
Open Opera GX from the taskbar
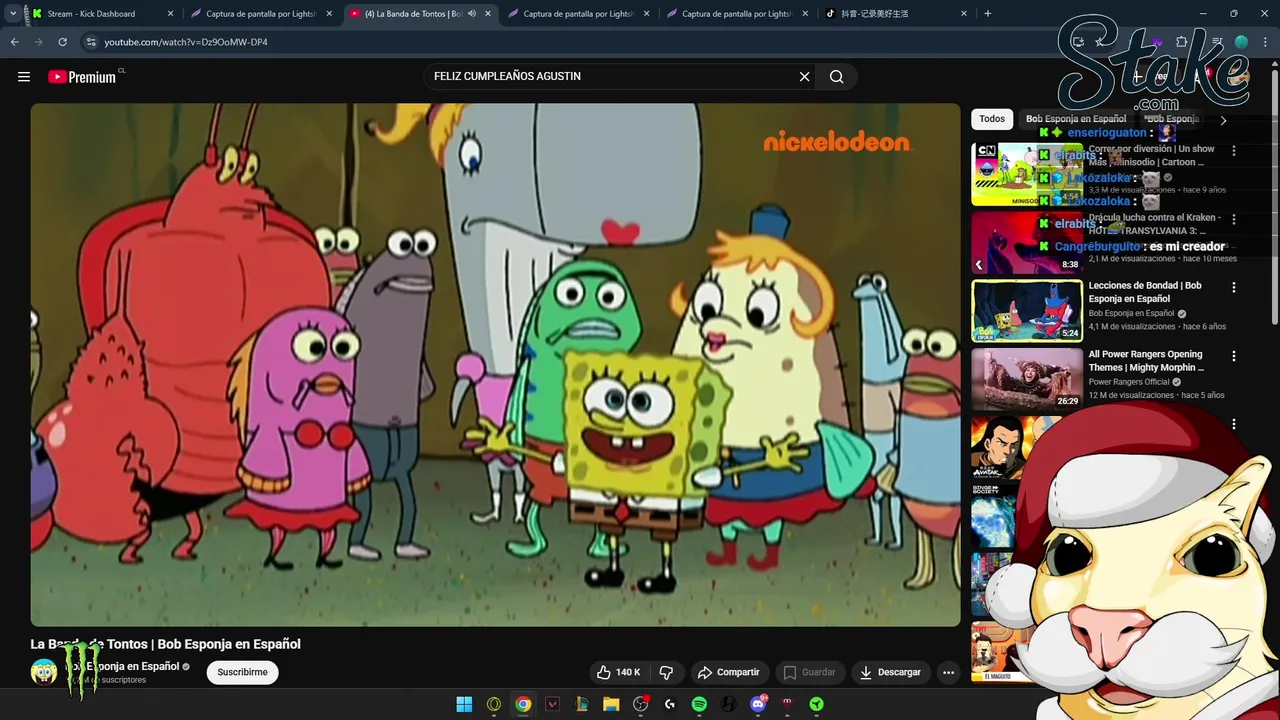(494, 704)
